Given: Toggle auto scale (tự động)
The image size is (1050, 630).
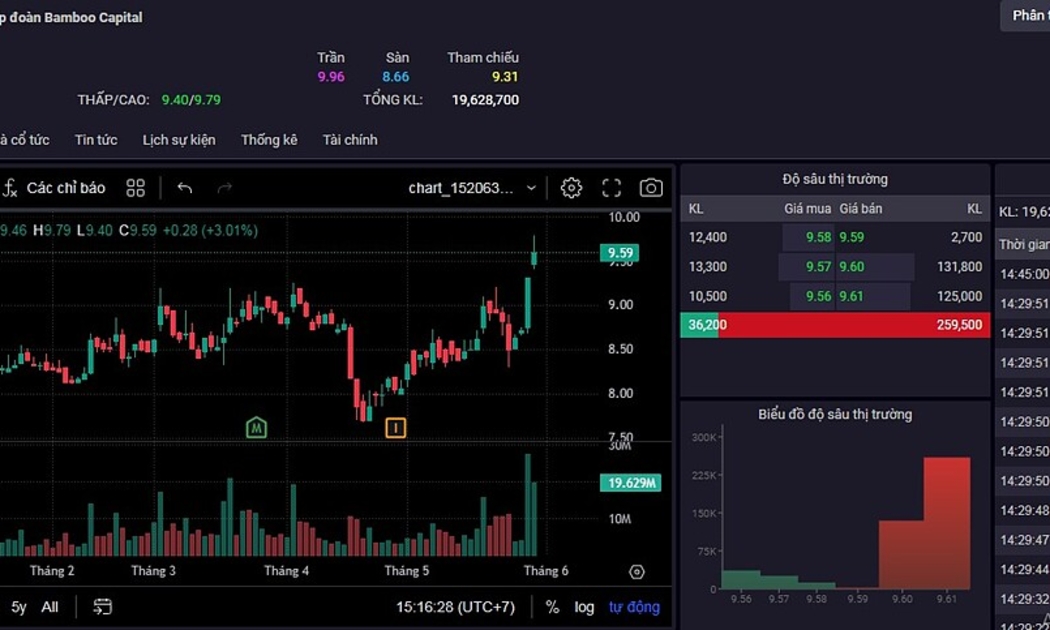Looking at the screenshot, I should [x=634, y=607].
